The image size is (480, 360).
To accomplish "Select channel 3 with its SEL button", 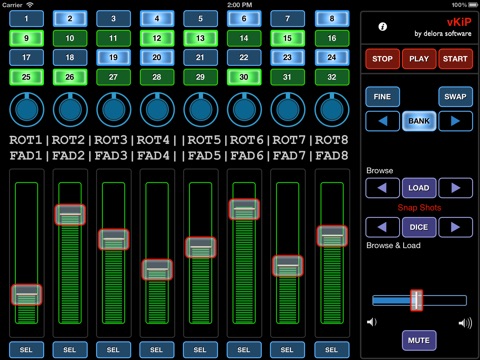I will 113,350.
